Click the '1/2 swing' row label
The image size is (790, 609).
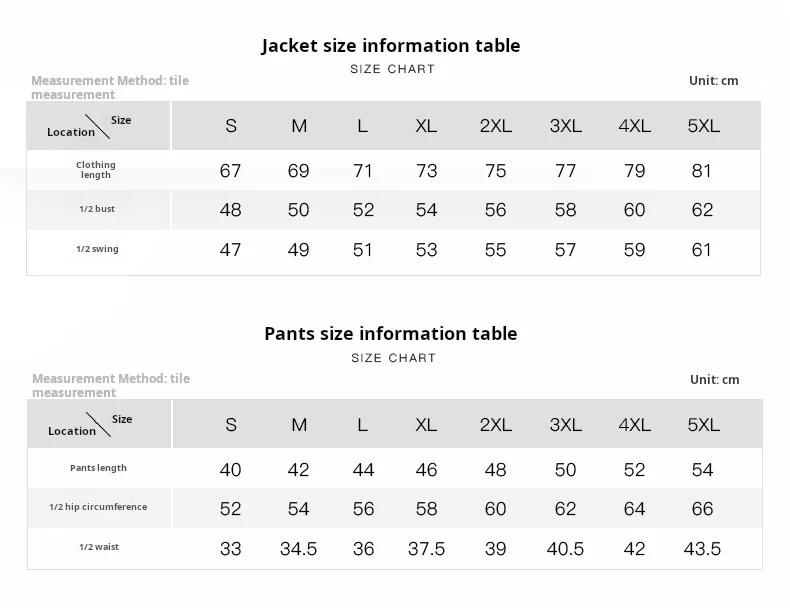pos(97,249)
